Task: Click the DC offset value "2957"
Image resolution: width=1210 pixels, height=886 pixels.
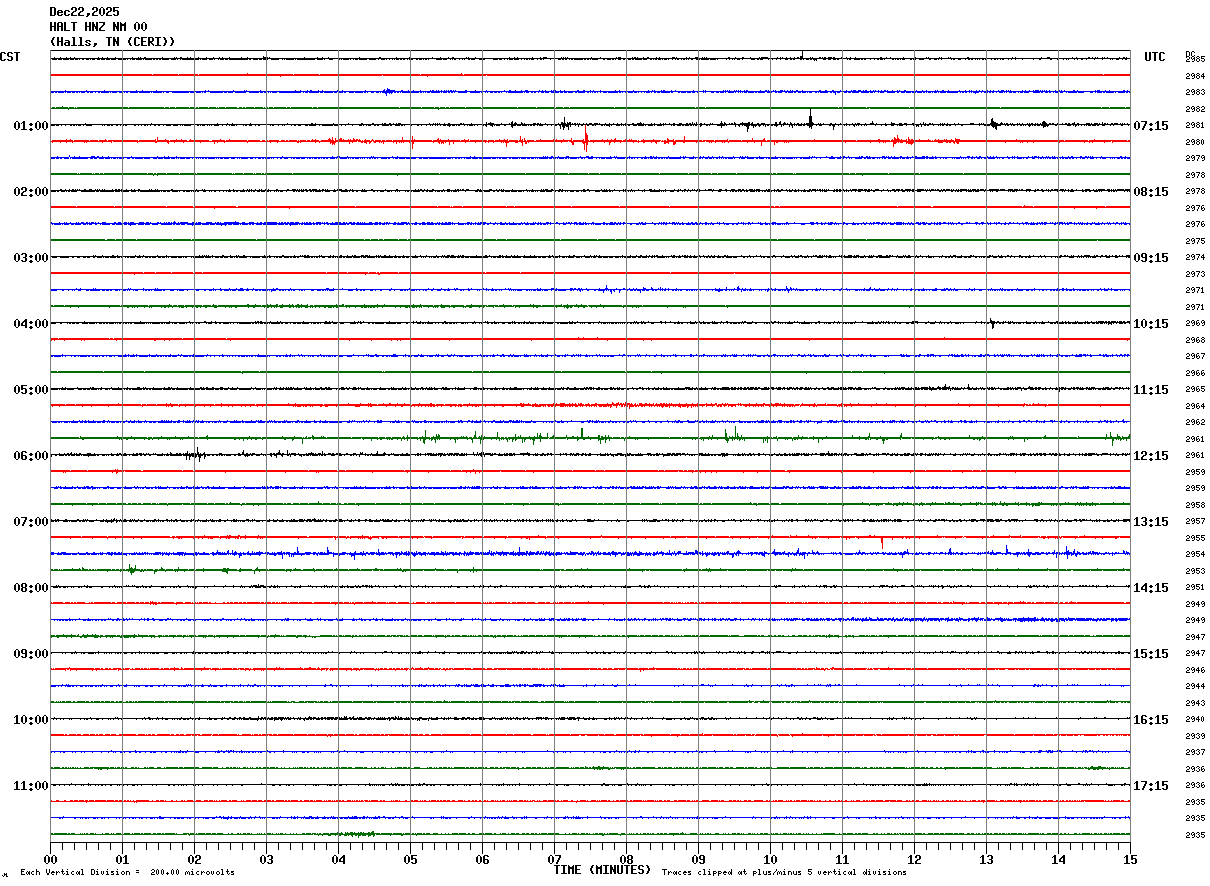Action: point(1195,522)
